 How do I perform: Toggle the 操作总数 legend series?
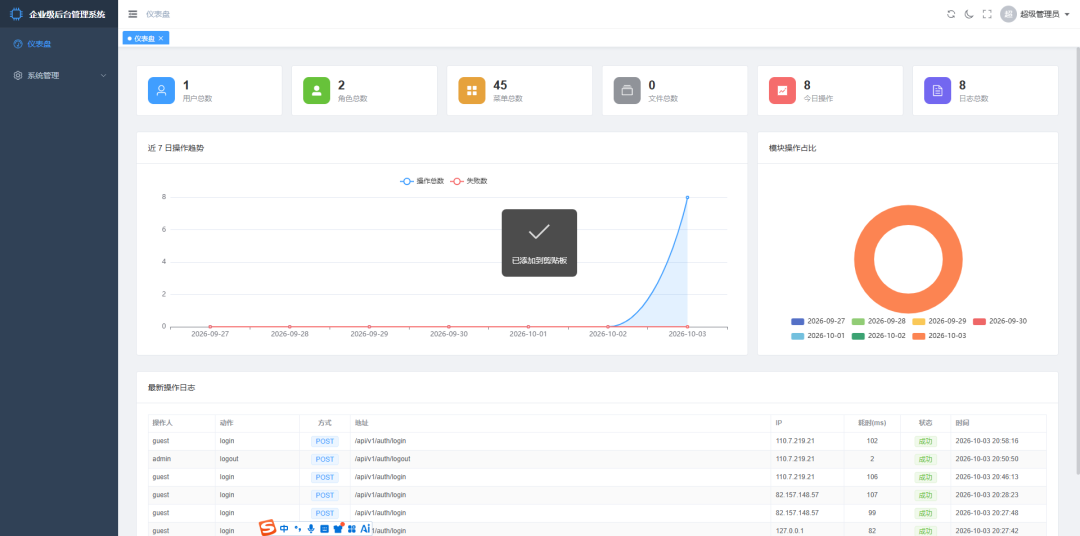(x=422, y=181)
